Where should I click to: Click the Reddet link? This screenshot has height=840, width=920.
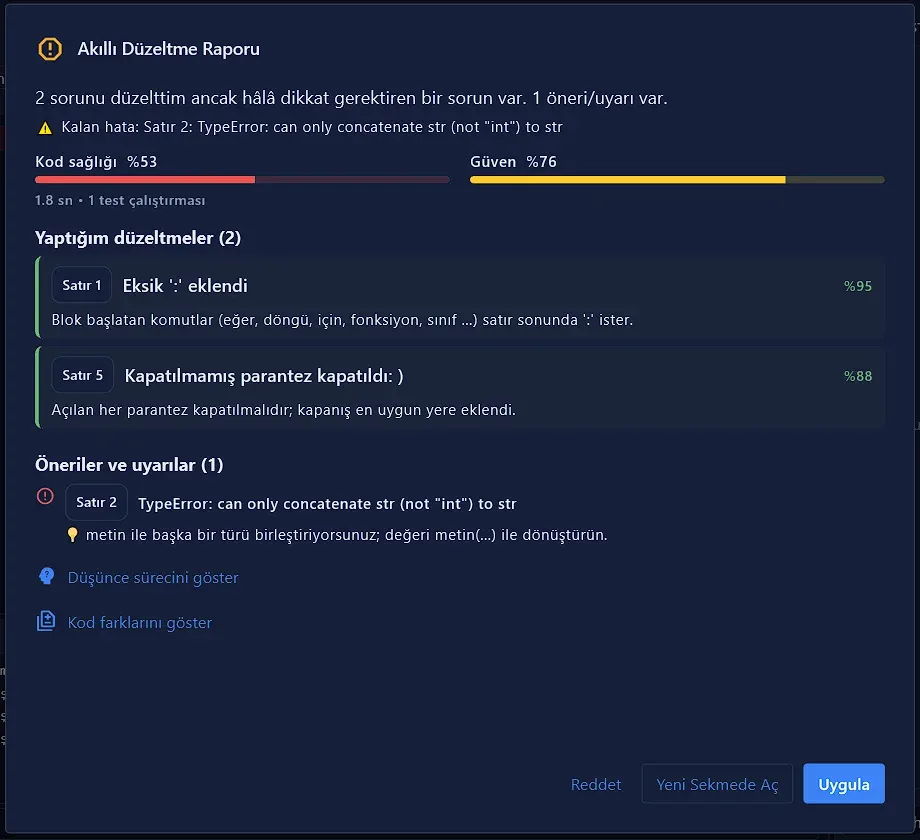[x=596, y=784]
